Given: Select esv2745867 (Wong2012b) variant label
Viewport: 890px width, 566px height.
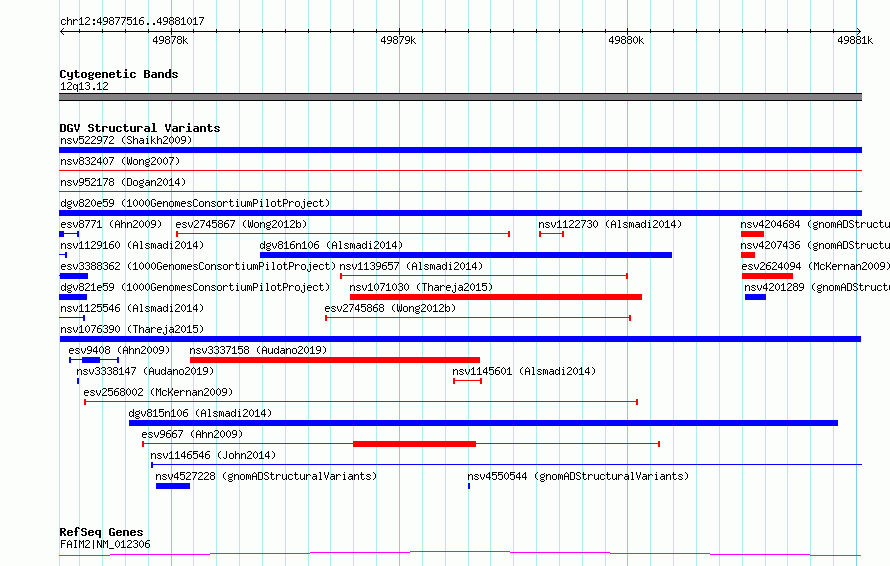Looking at the screenshot, I should point(241,224).
